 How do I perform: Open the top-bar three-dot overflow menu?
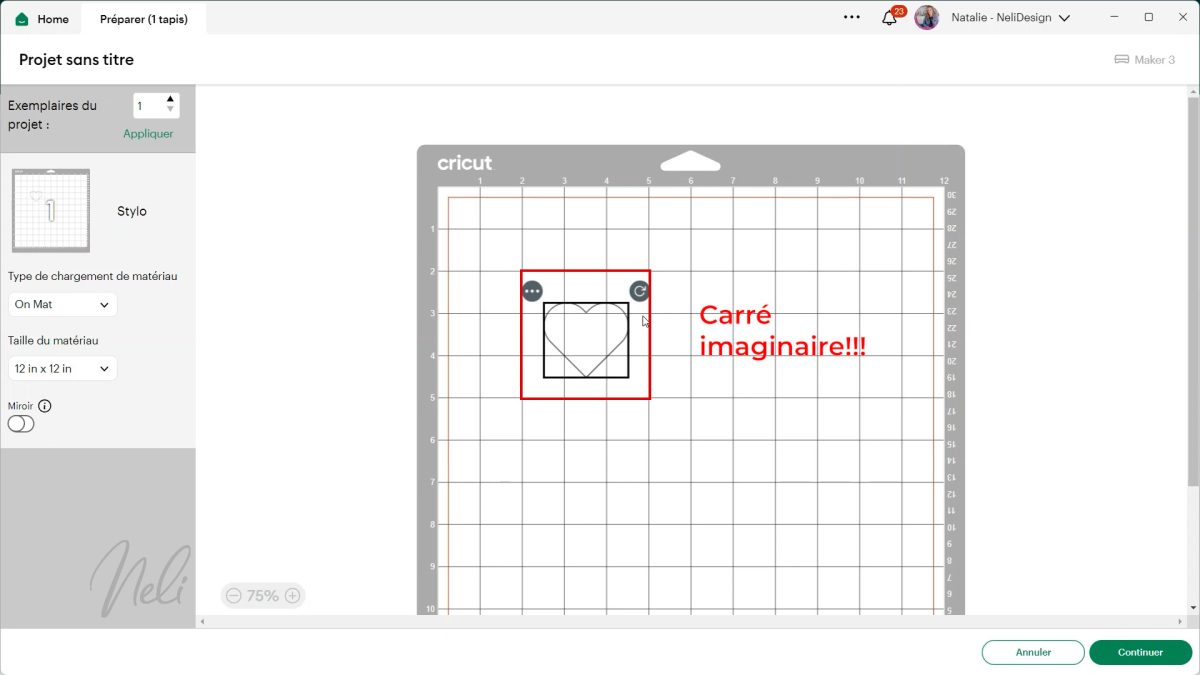[851, 17]
